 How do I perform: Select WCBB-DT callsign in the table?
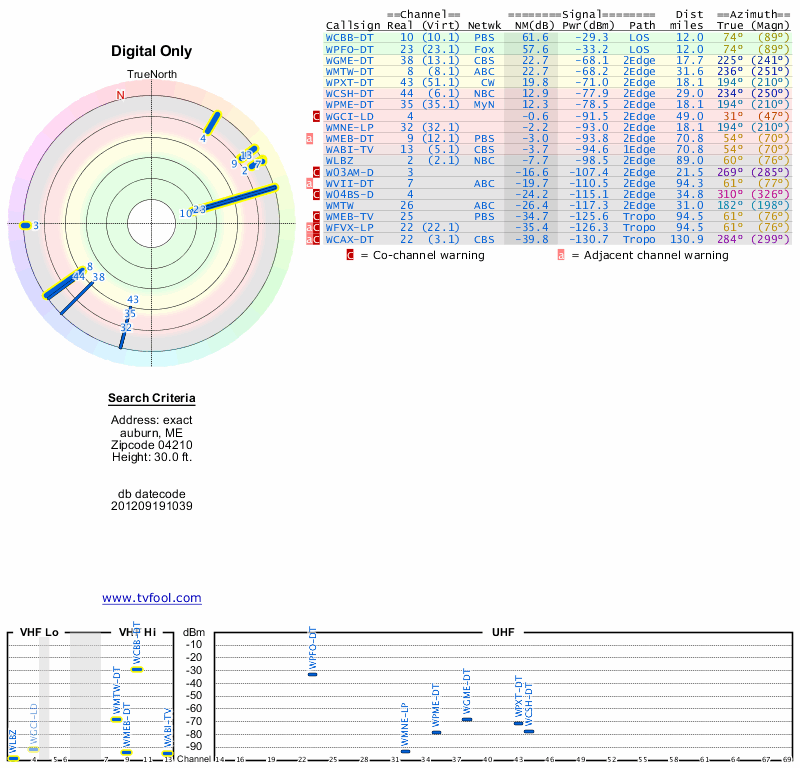tap(349, 37)
